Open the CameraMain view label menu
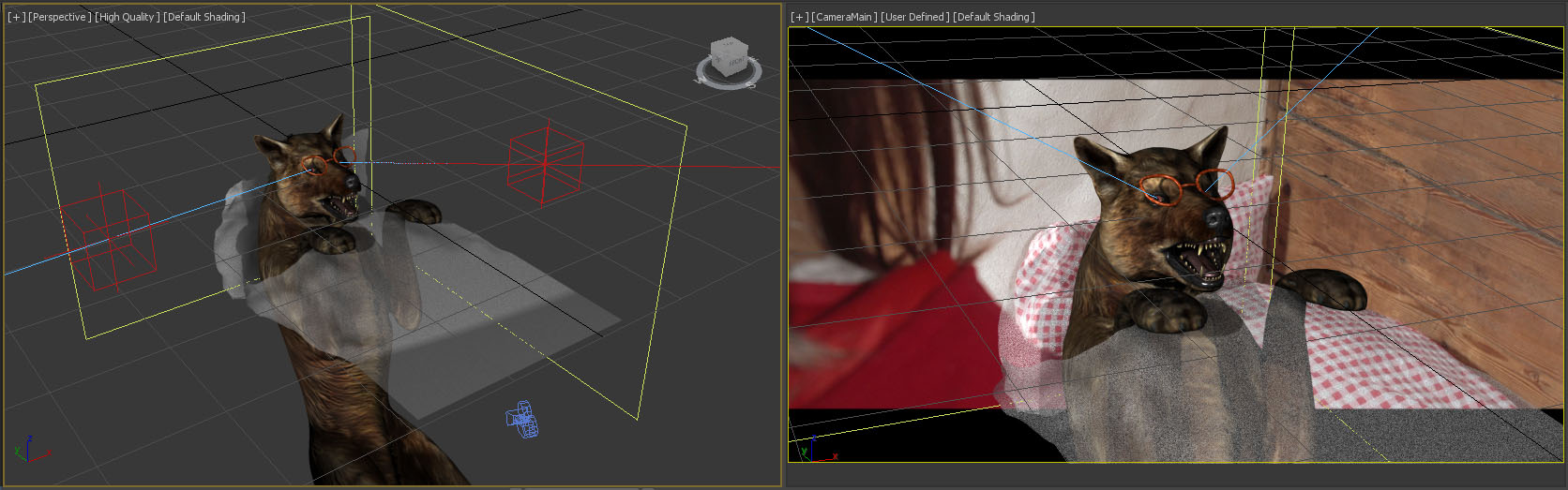1568x490 pixels. [x=845, y=17]
